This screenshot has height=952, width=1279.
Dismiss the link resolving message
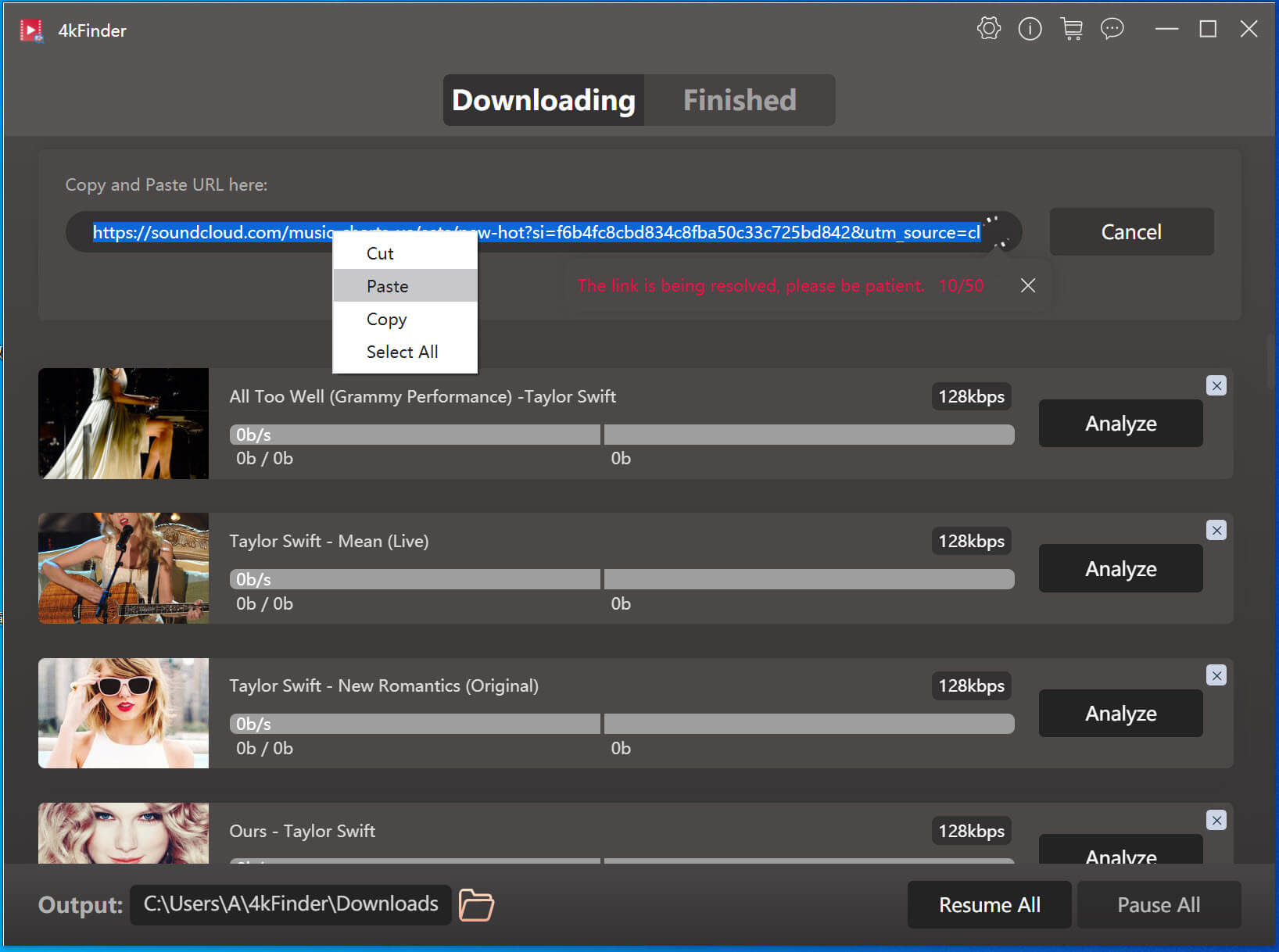pyautogui.click(x=1027, y=286)
